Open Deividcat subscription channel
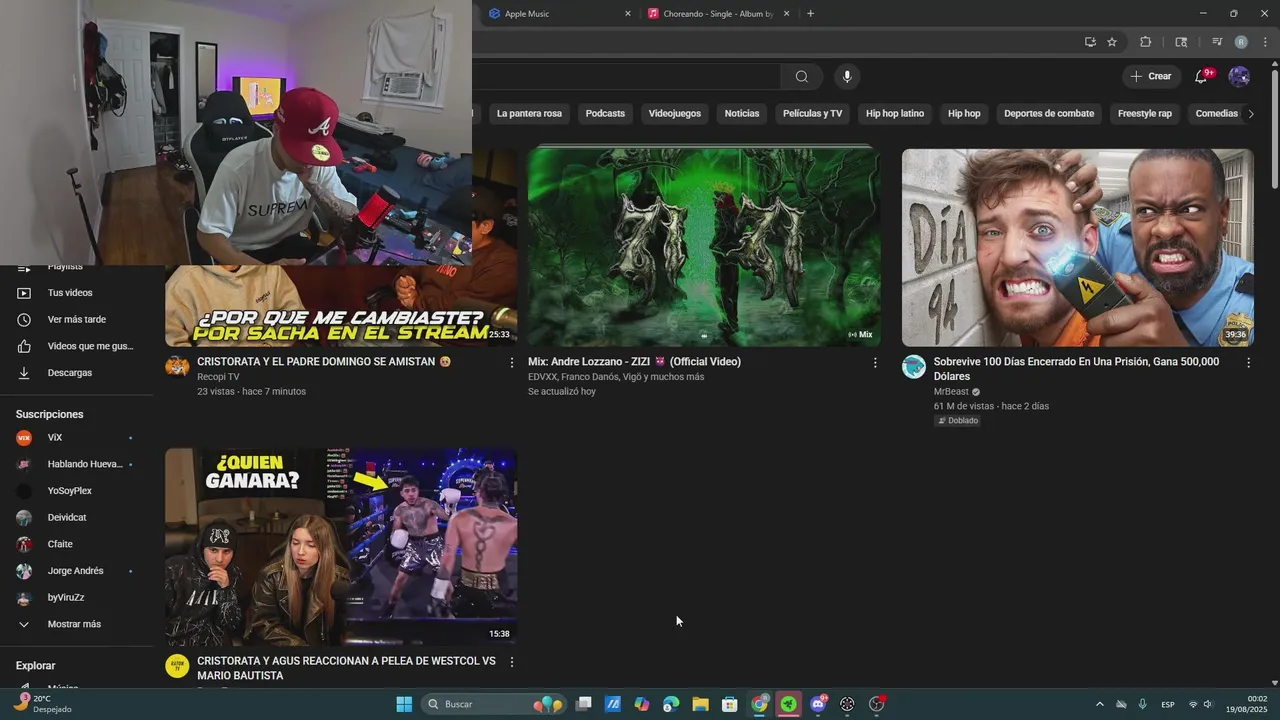The width and height of the screenshot is (1280, 720). (x=77, y=518)
